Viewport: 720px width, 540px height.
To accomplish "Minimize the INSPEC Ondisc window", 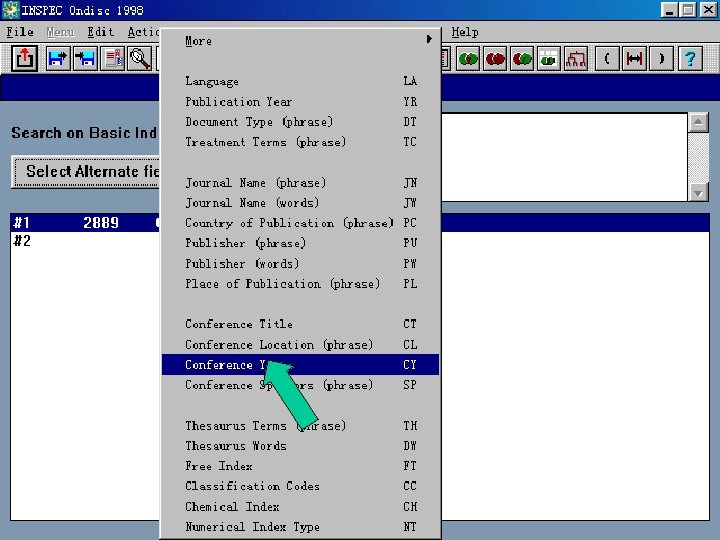I will tap(669, 10).
